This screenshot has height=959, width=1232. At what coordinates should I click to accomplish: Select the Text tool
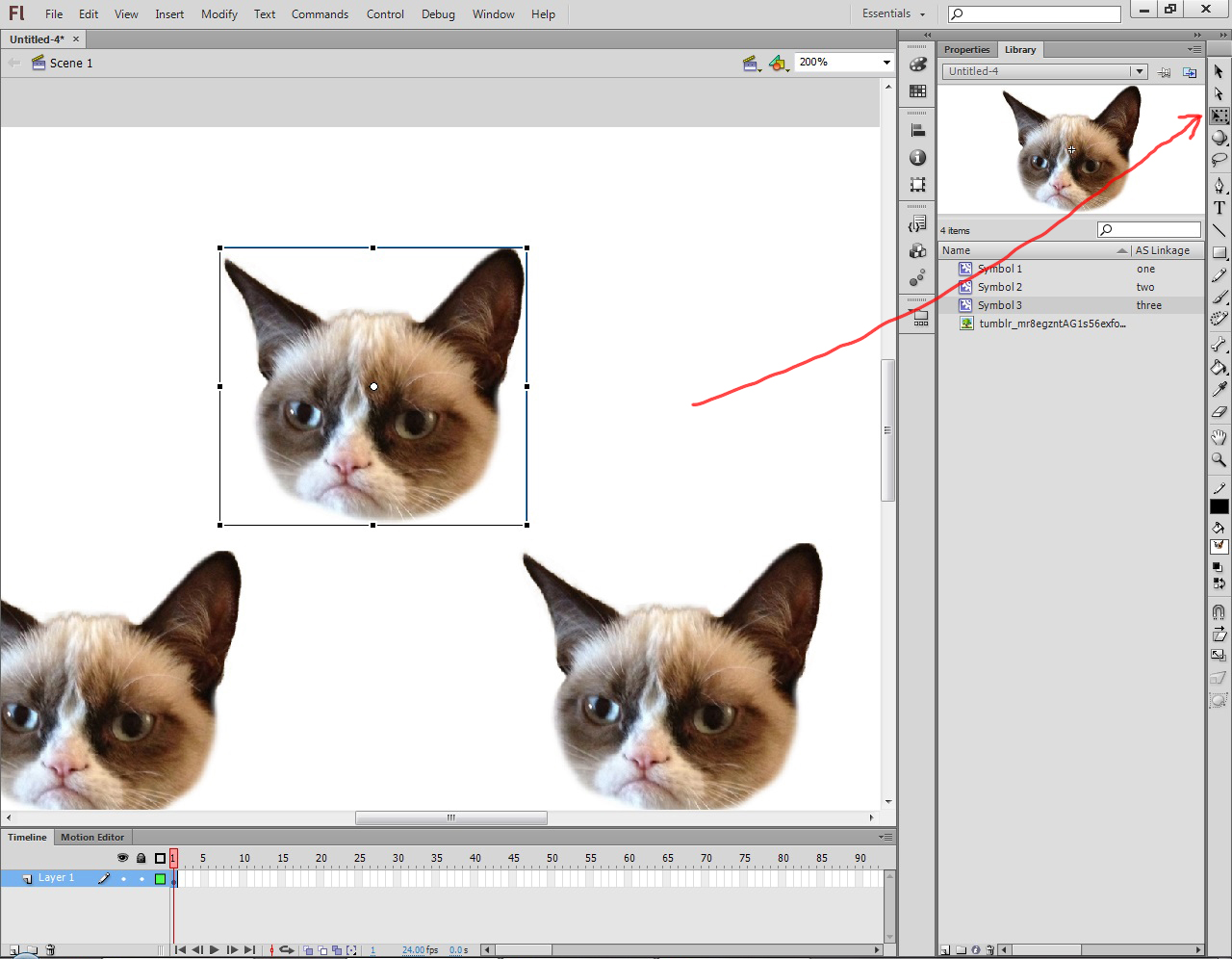point(1219,207)
